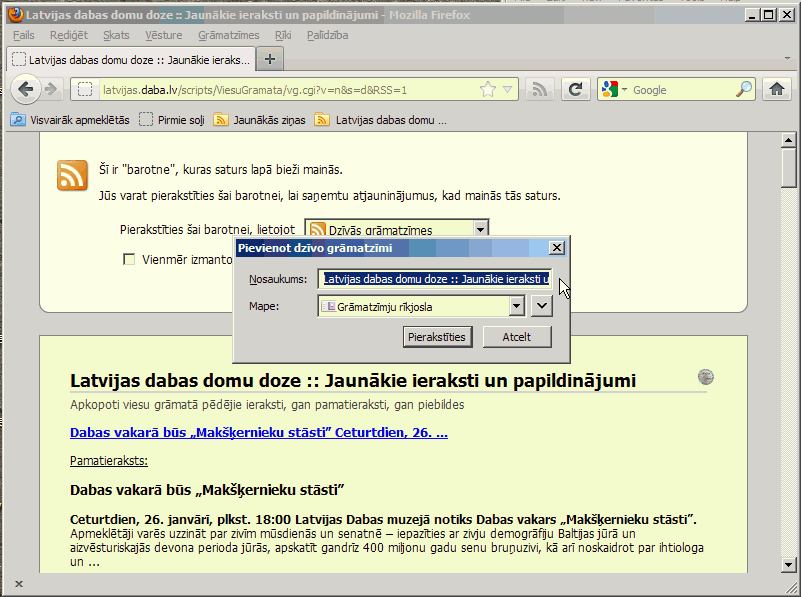Close the Pievienot dzīvo grāmatzīmi dialog
The height and width of the screenshot is (597, 801).
(x=556, y=248)
